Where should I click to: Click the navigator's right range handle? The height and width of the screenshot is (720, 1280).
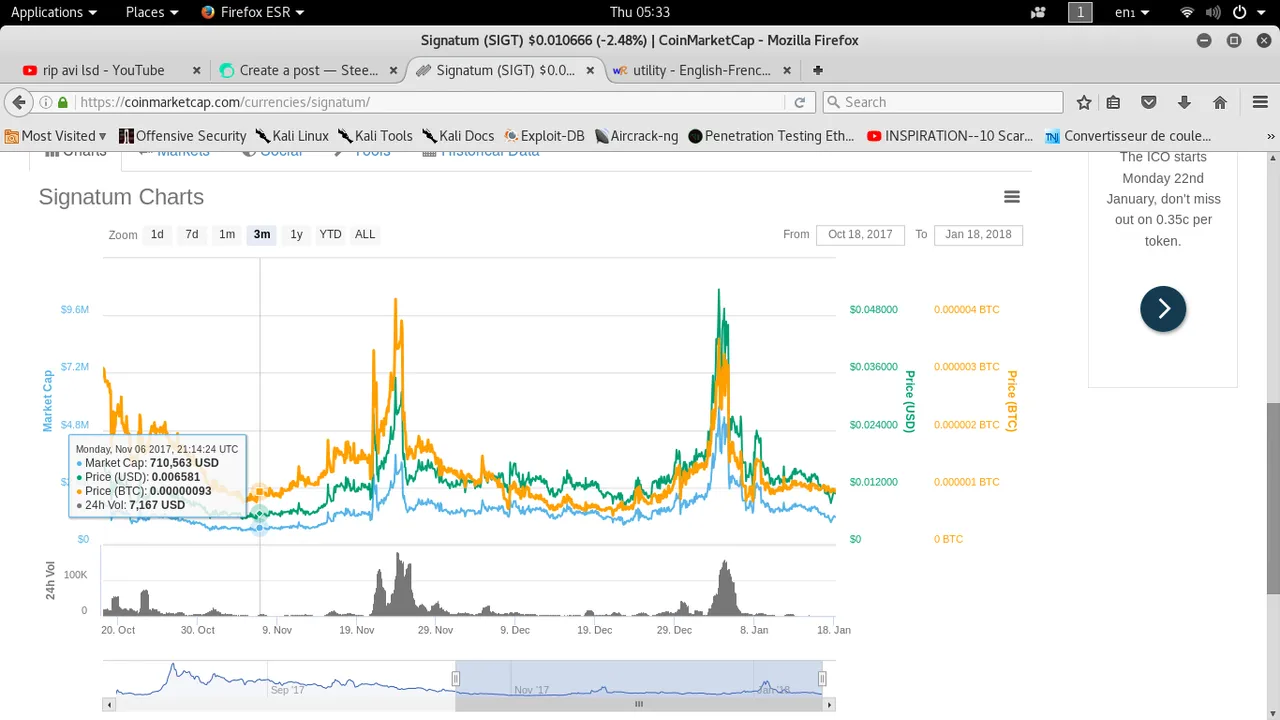(x=822, y=679)
